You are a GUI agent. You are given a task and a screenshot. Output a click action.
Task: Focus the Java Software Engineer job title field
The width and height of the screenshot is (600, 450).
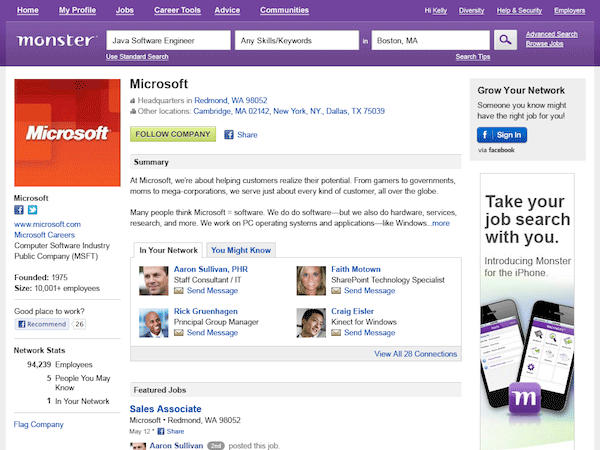tap(168, 40)
